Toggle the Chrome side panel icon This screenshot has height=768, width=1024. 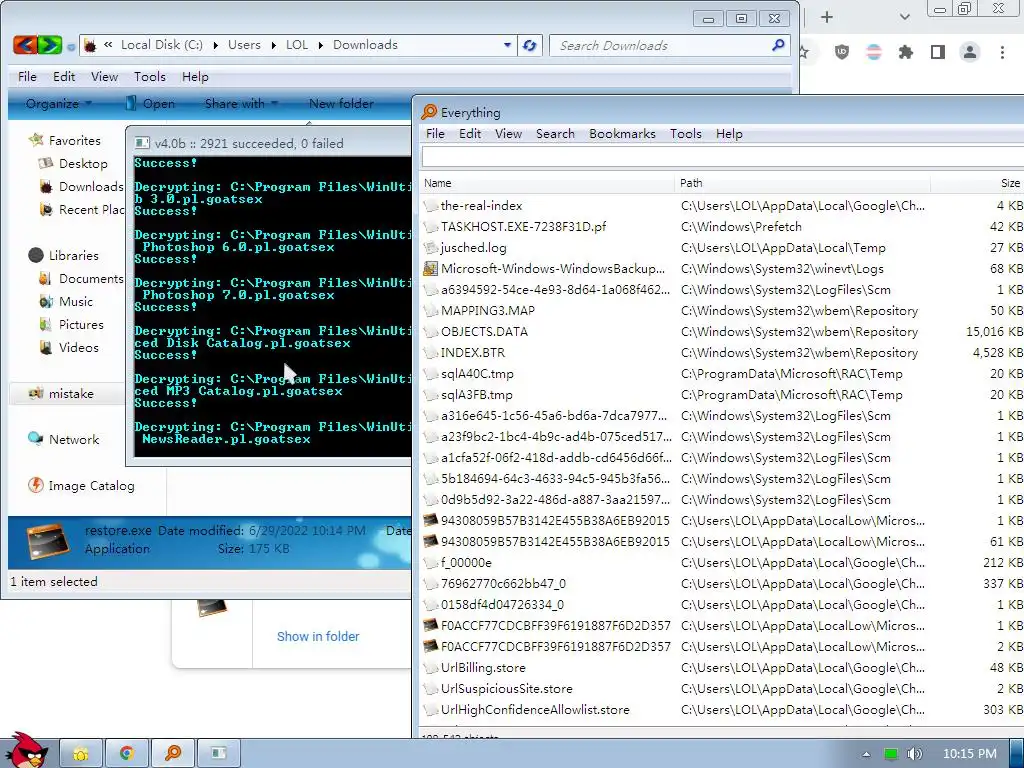(x=938, y=52)
